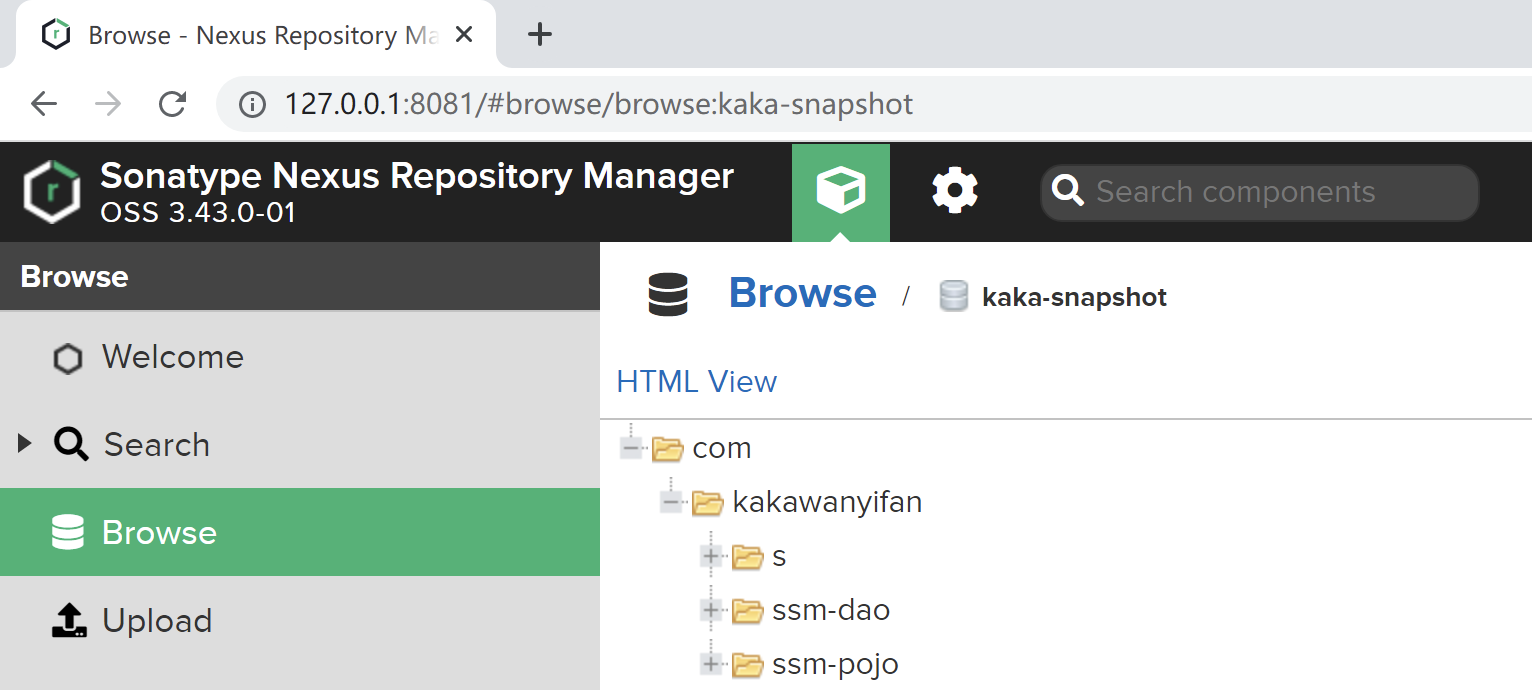
Task: Open the HTML View link
Action: (696, 382)
